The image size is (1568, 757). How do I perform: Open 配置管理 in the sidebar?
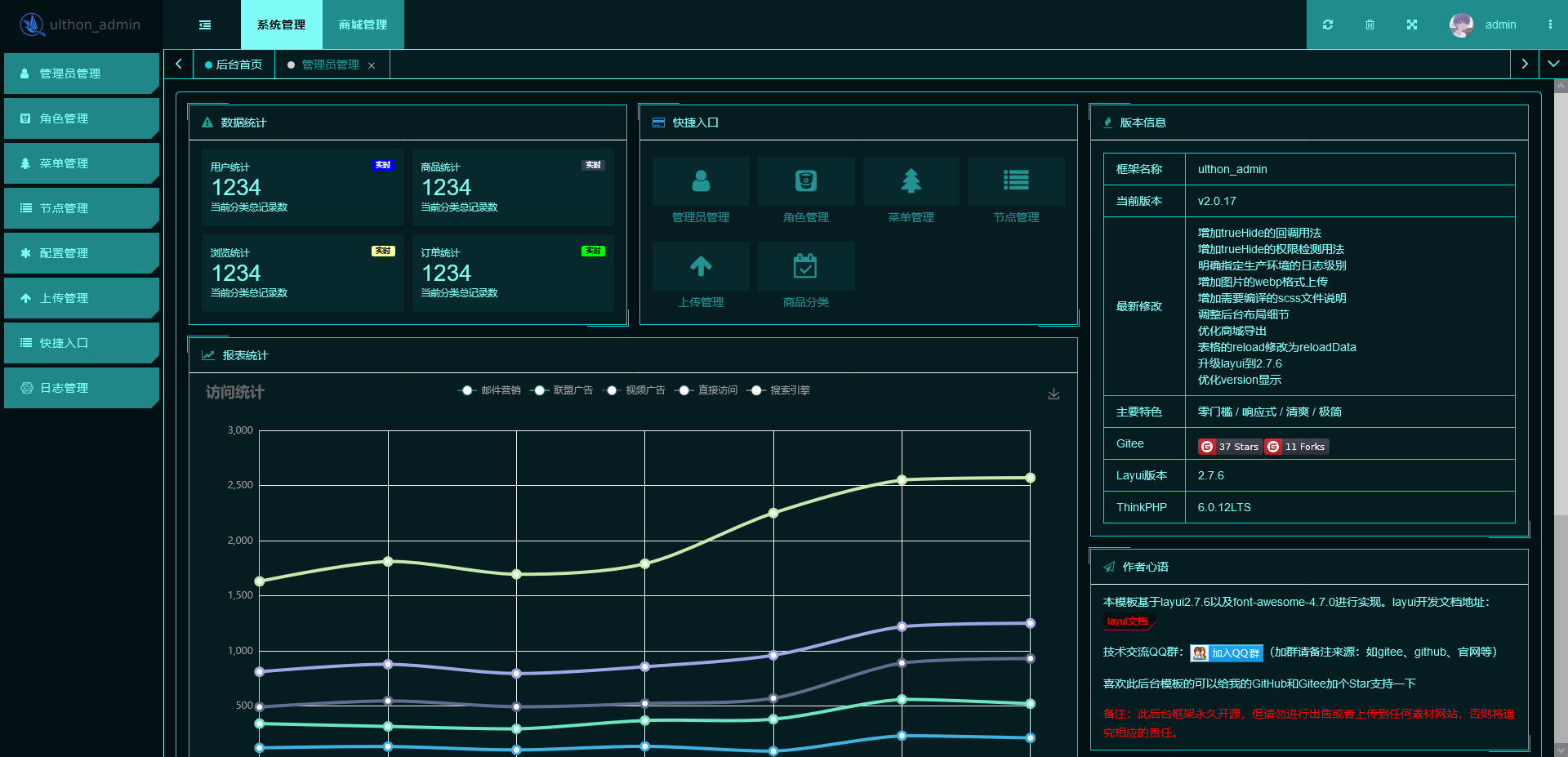coord(82,253)
